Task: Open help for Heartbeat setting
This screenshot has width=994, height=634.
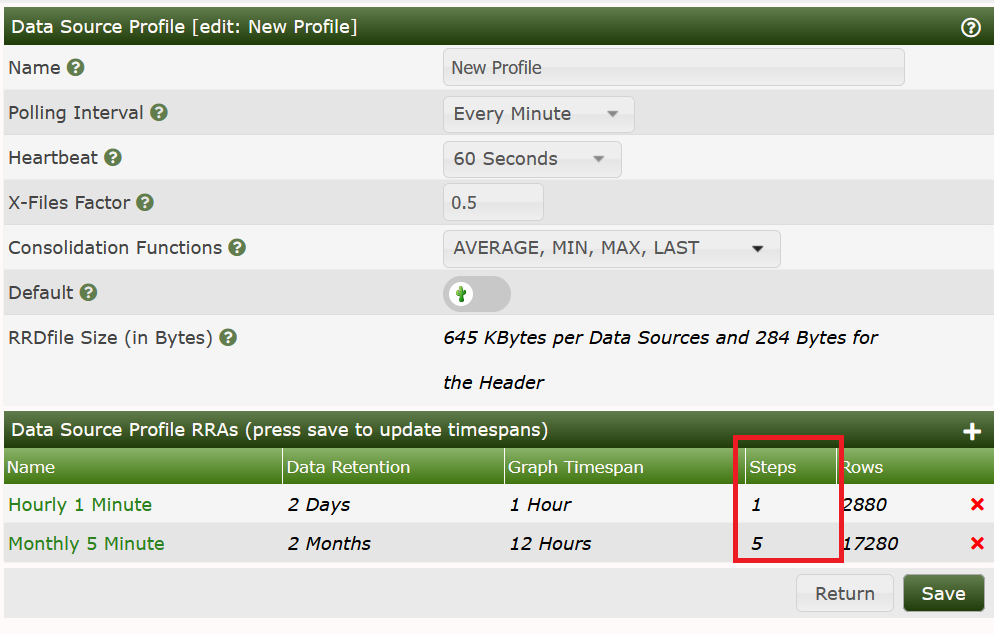Action: [x=111, y=158]
